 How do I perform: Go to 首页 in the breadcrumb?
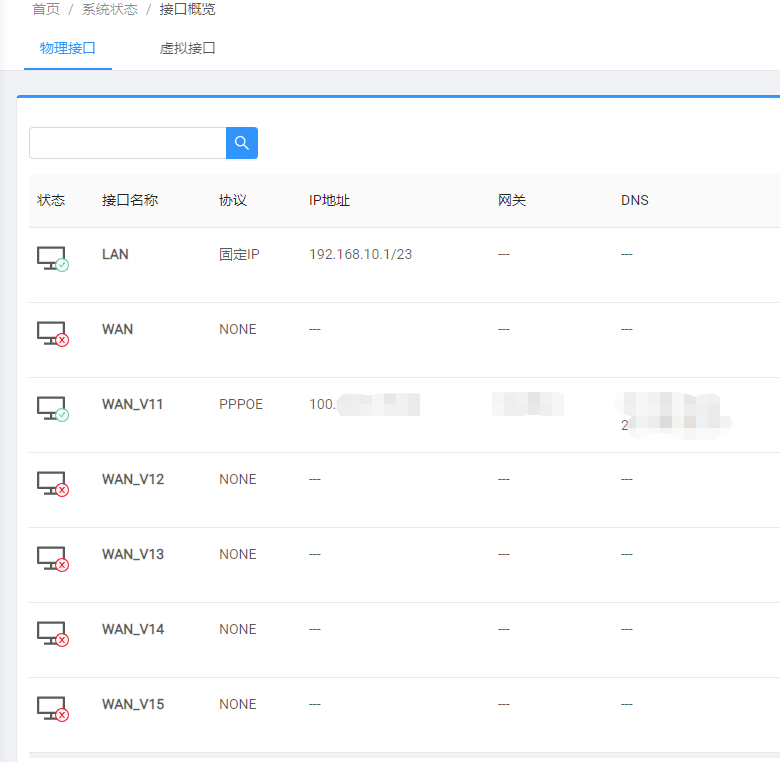45,9
